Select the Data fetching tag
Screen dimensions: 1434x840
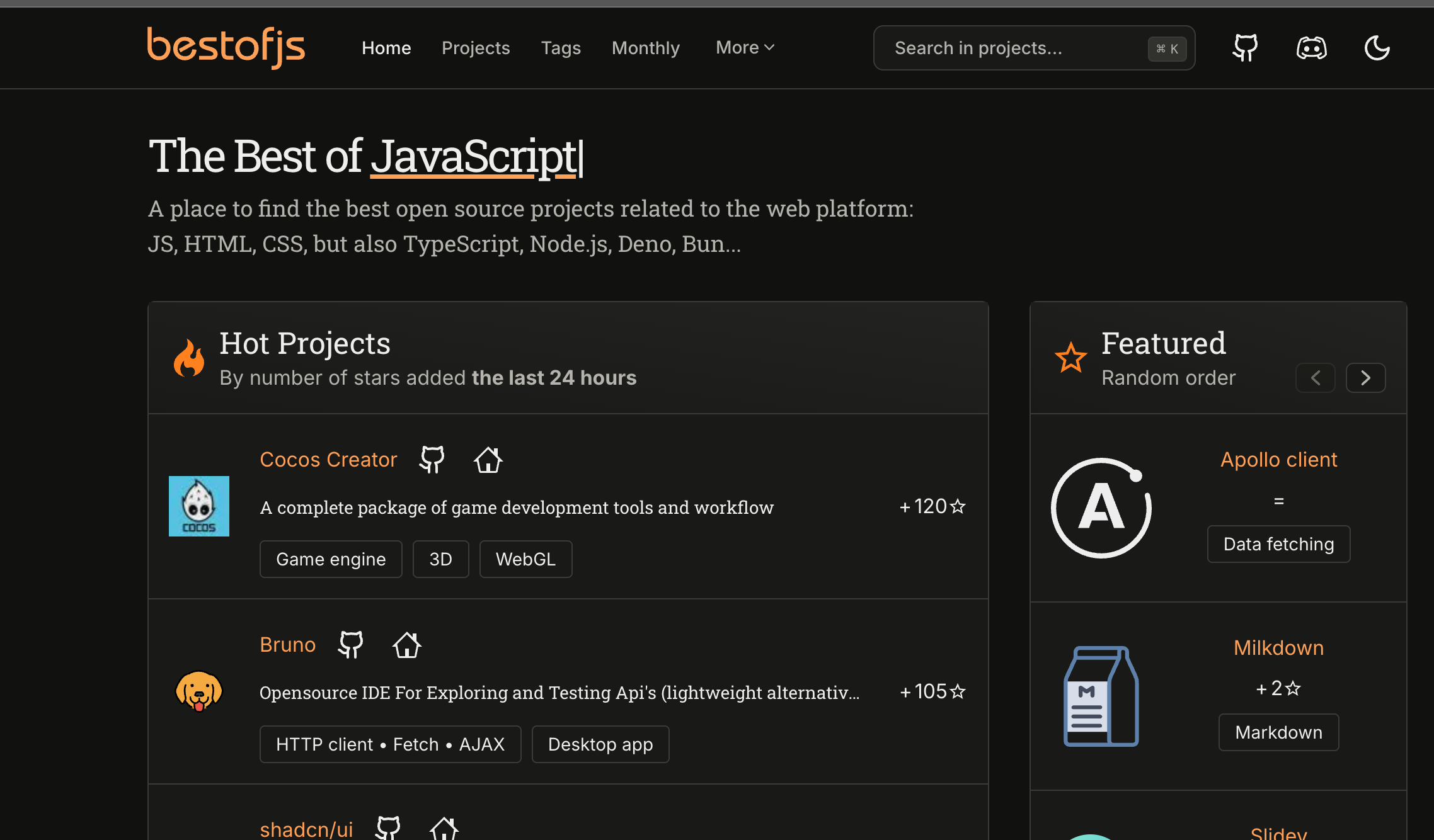pyautogui.click(x=1278, y=544)
